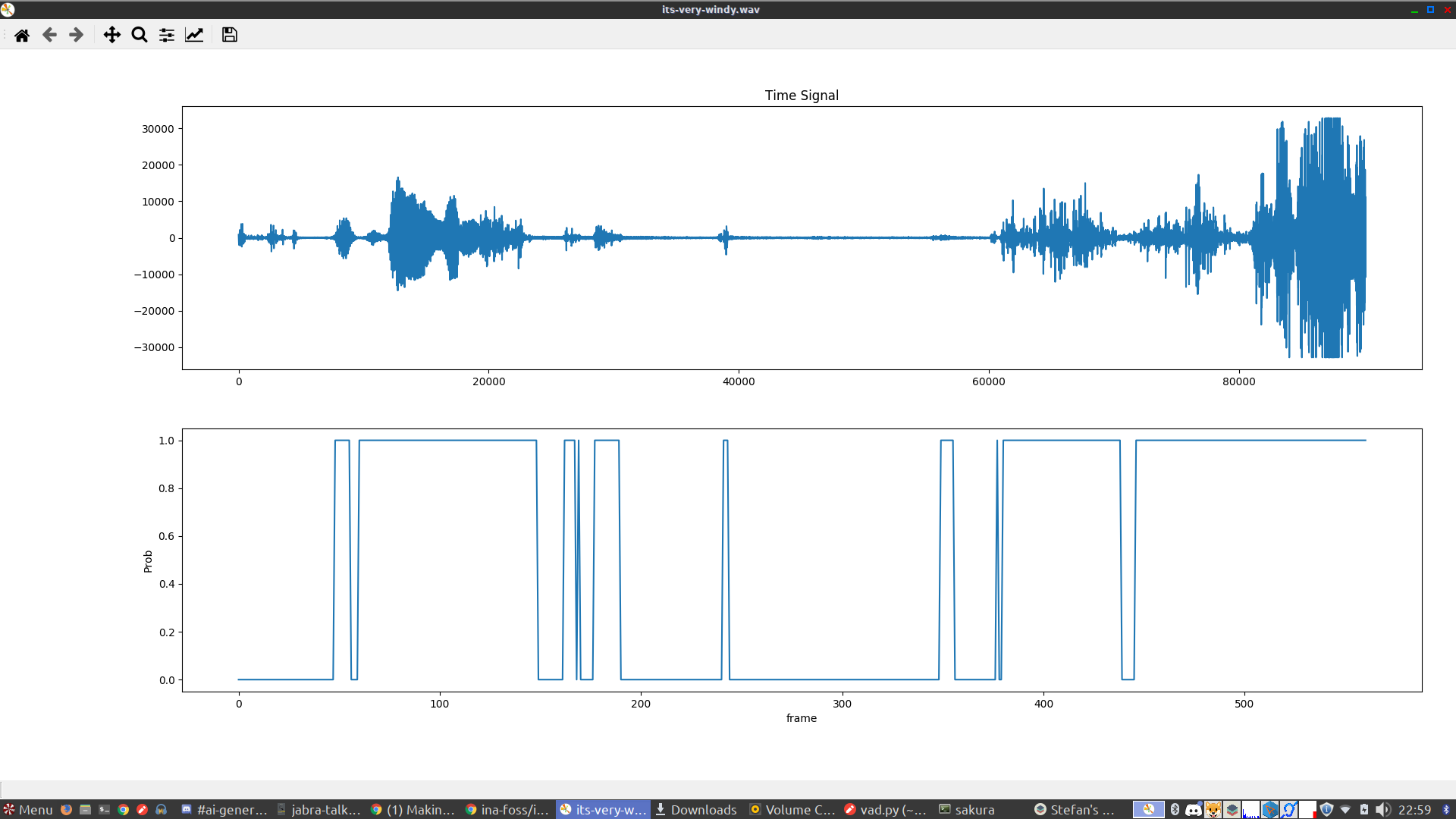Go forward to next view arrow
The width and height of the screenshot is (1456, 819).
(x=76, y=35)
